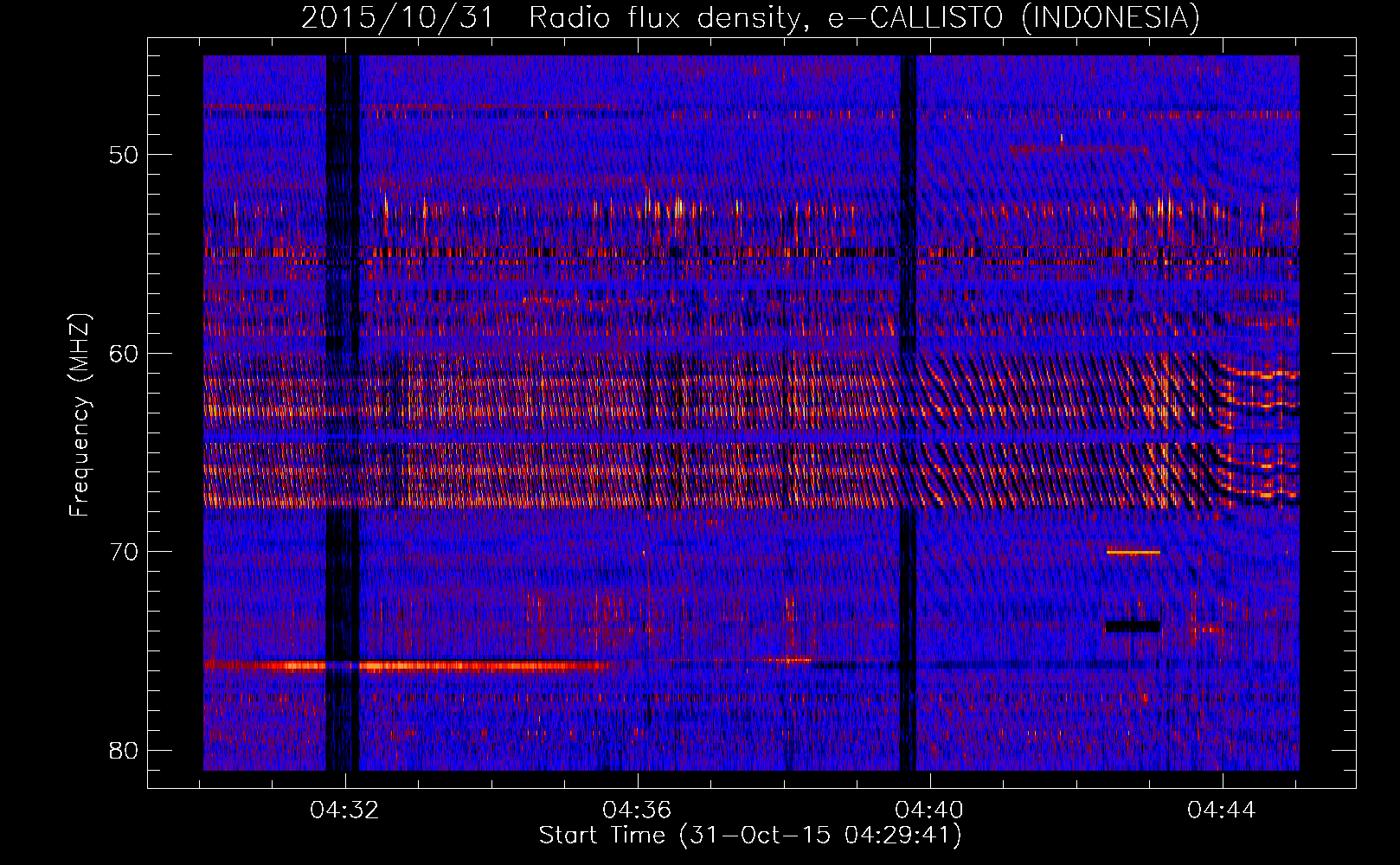Click the 04:32 time tick label

(345, 810)
